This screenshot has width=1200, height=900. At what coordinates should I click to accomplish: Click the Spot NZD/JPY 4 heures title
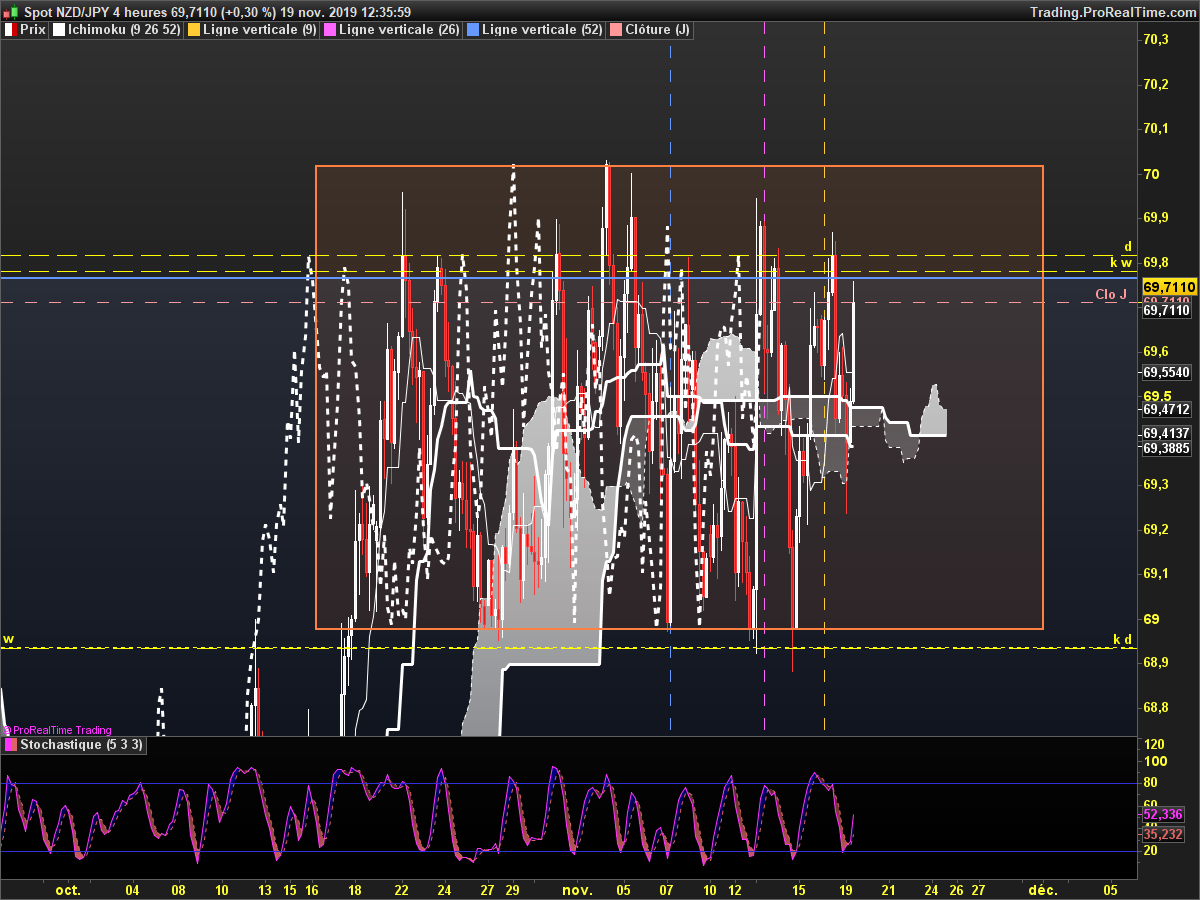[94, 11]
